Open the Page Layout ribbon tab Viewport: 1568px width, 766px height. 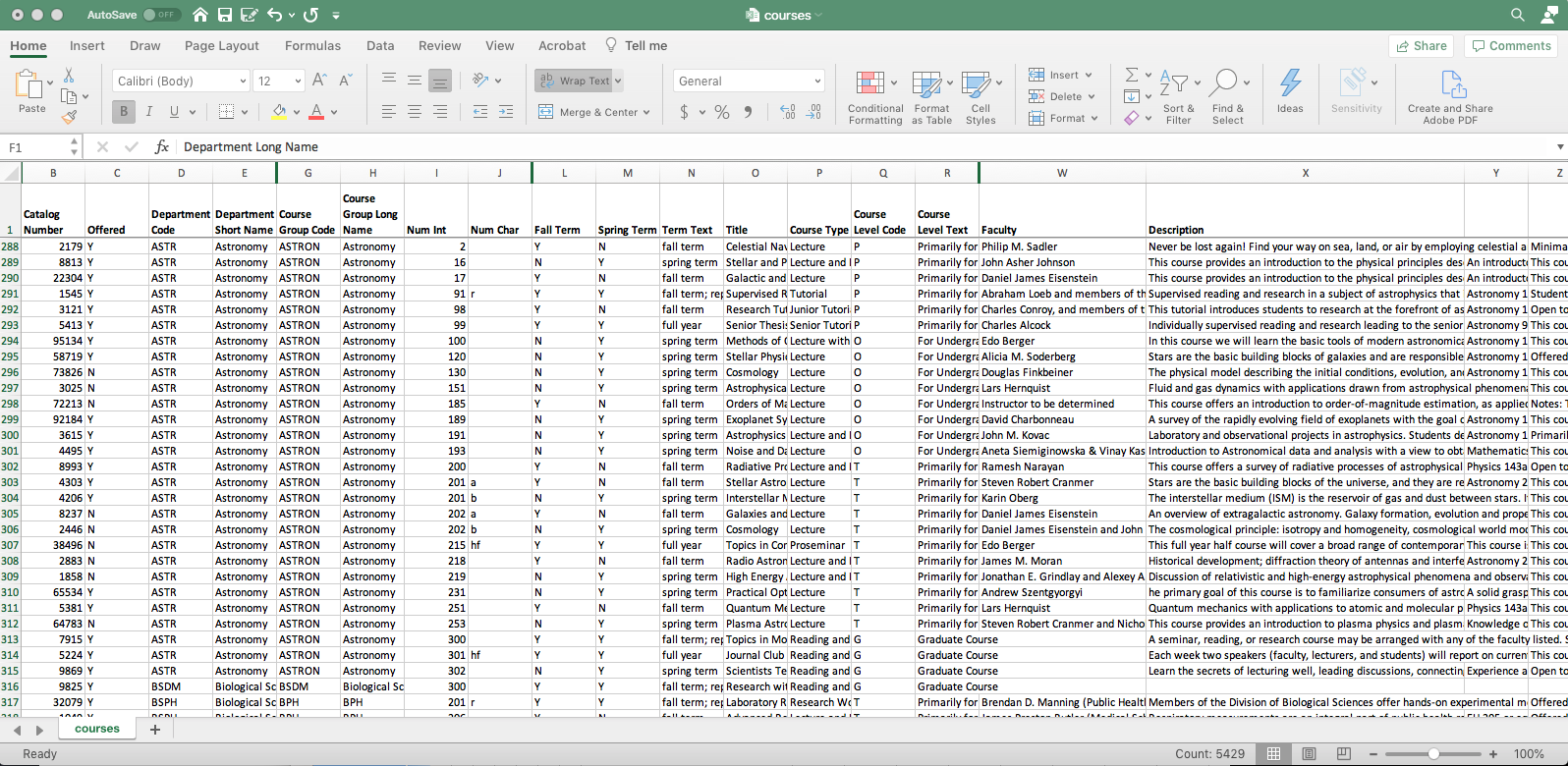coord(222,45)
